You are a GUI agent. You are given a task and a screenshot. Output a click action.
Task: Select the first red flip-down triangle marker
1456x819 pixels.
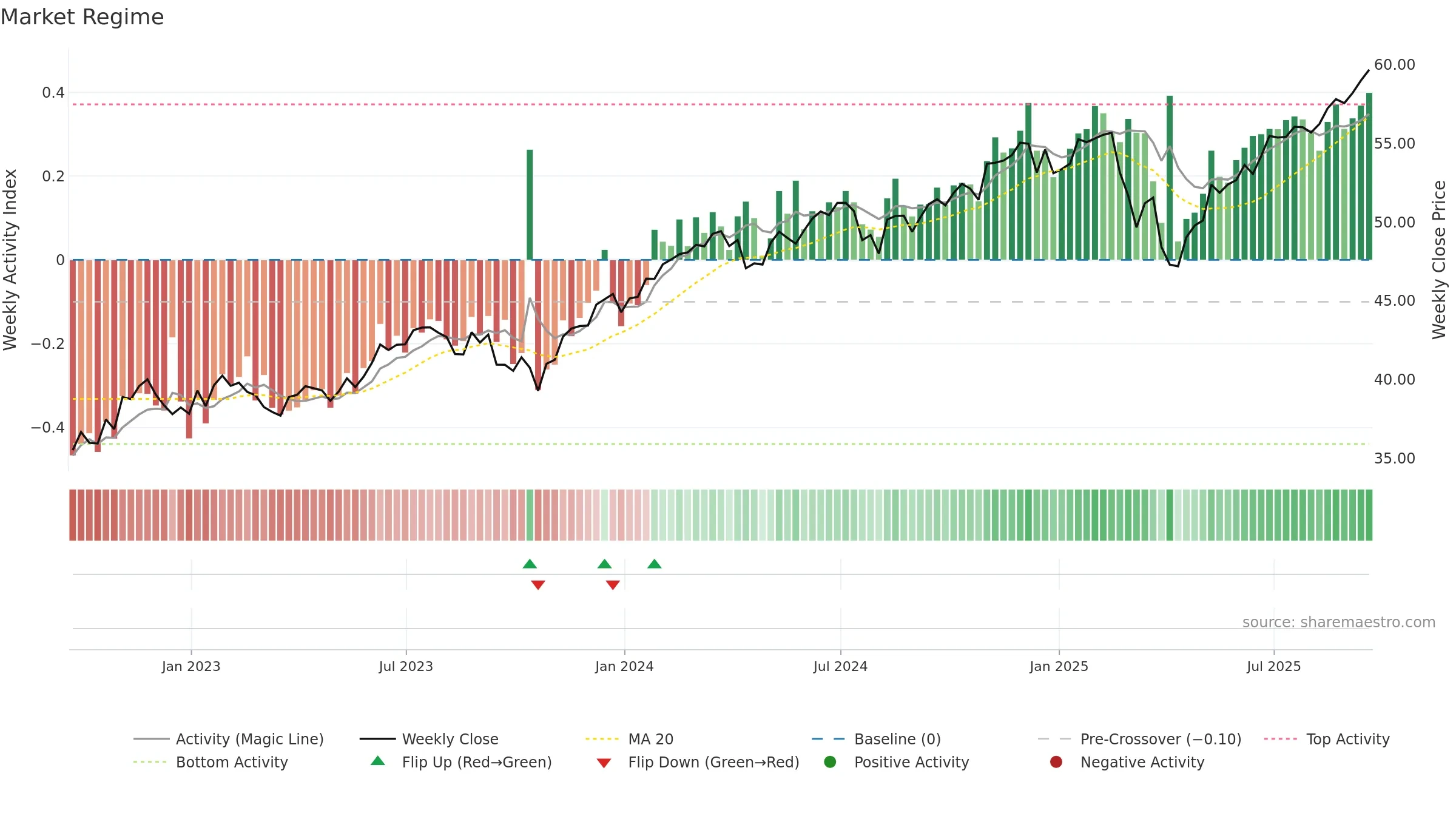[538, 585]
